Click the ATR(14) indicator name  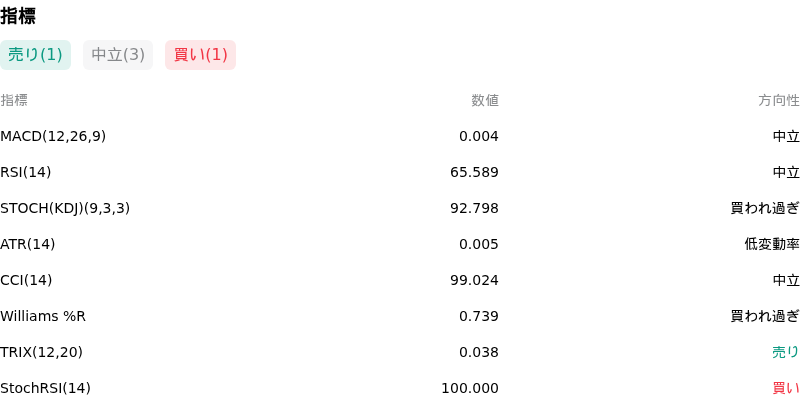pyautogui.click(x=28, y=244)
